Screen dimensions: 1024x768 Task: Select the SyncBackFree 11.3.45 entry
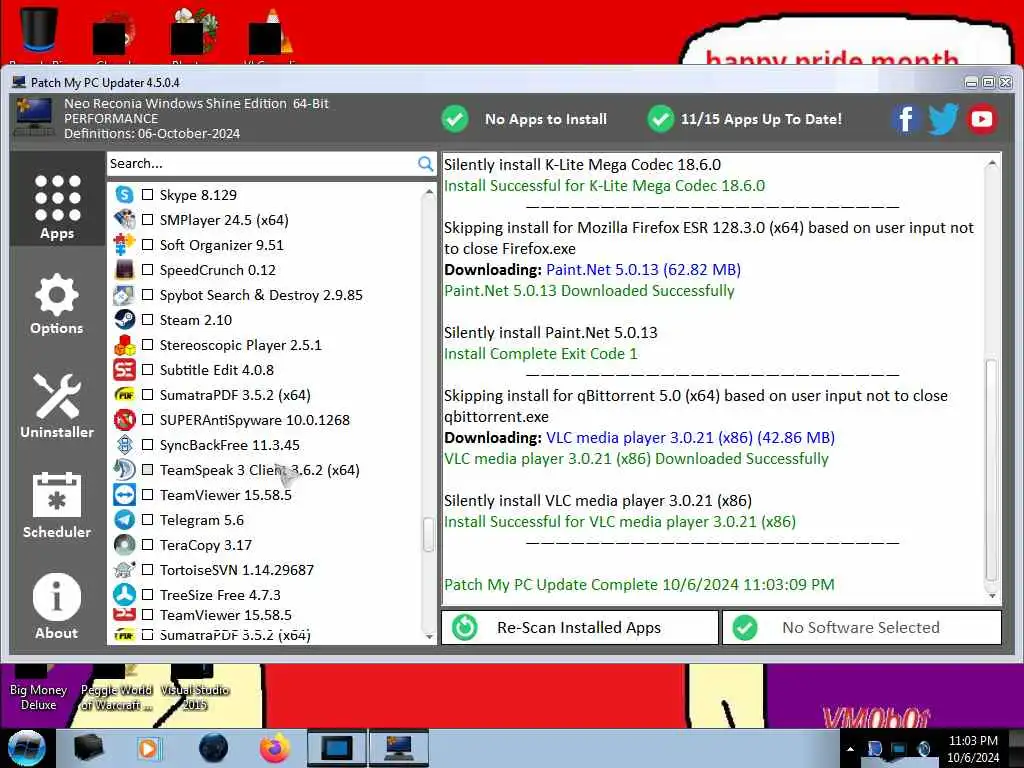click(230, 445)
